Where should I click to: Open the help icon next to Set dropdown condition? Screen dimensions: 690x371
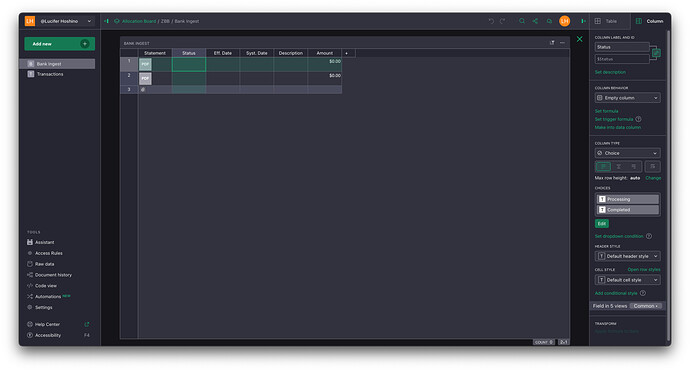(649, 236)
